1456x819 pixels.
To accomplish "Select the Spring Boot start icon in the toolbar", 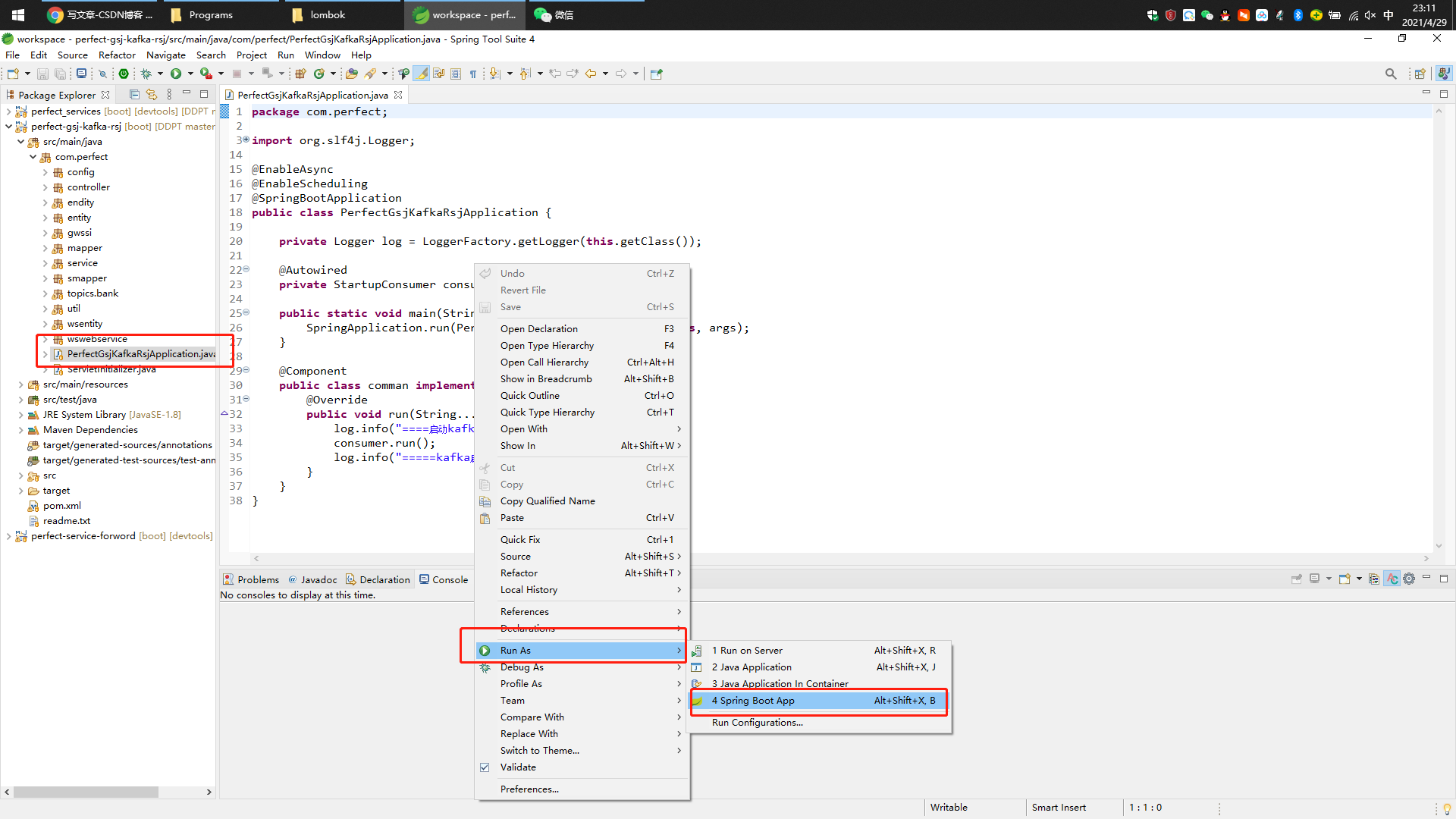I will point(124,73).
